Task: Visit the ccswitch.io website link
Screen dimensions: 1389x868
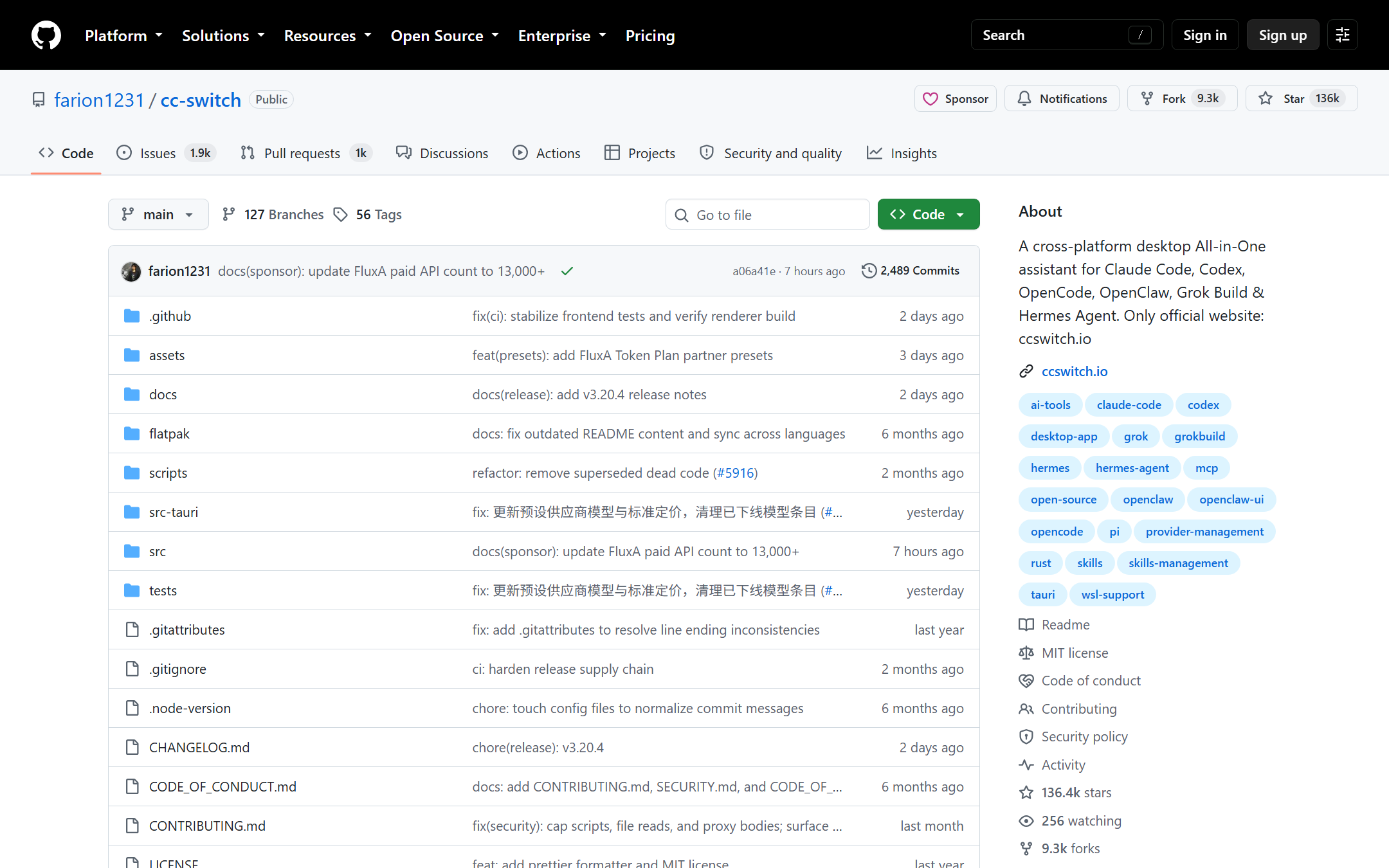Action: [x=1075, y=371]
